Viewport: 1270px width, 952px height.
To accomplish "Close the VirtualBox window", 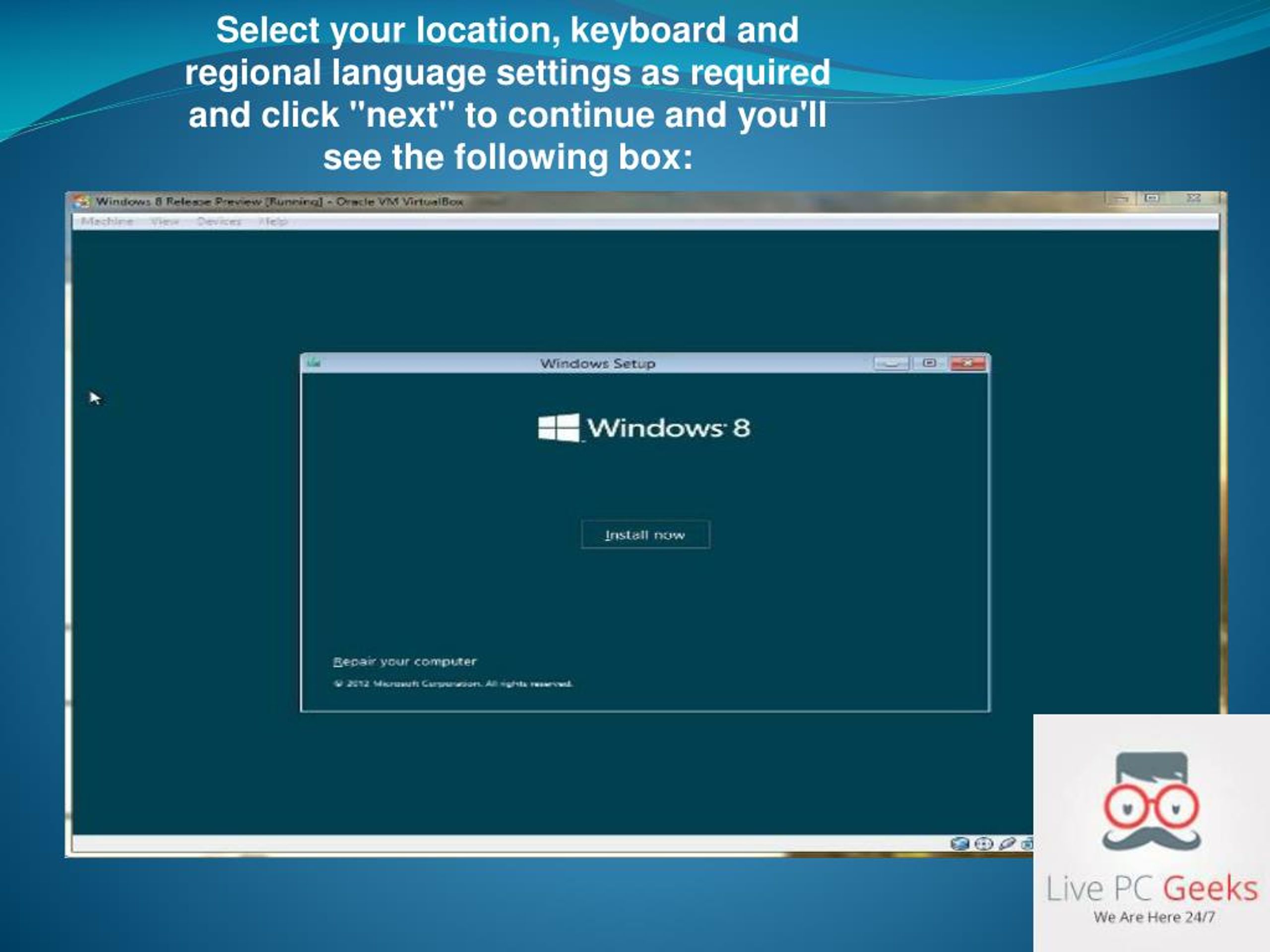I will 1194,198.
